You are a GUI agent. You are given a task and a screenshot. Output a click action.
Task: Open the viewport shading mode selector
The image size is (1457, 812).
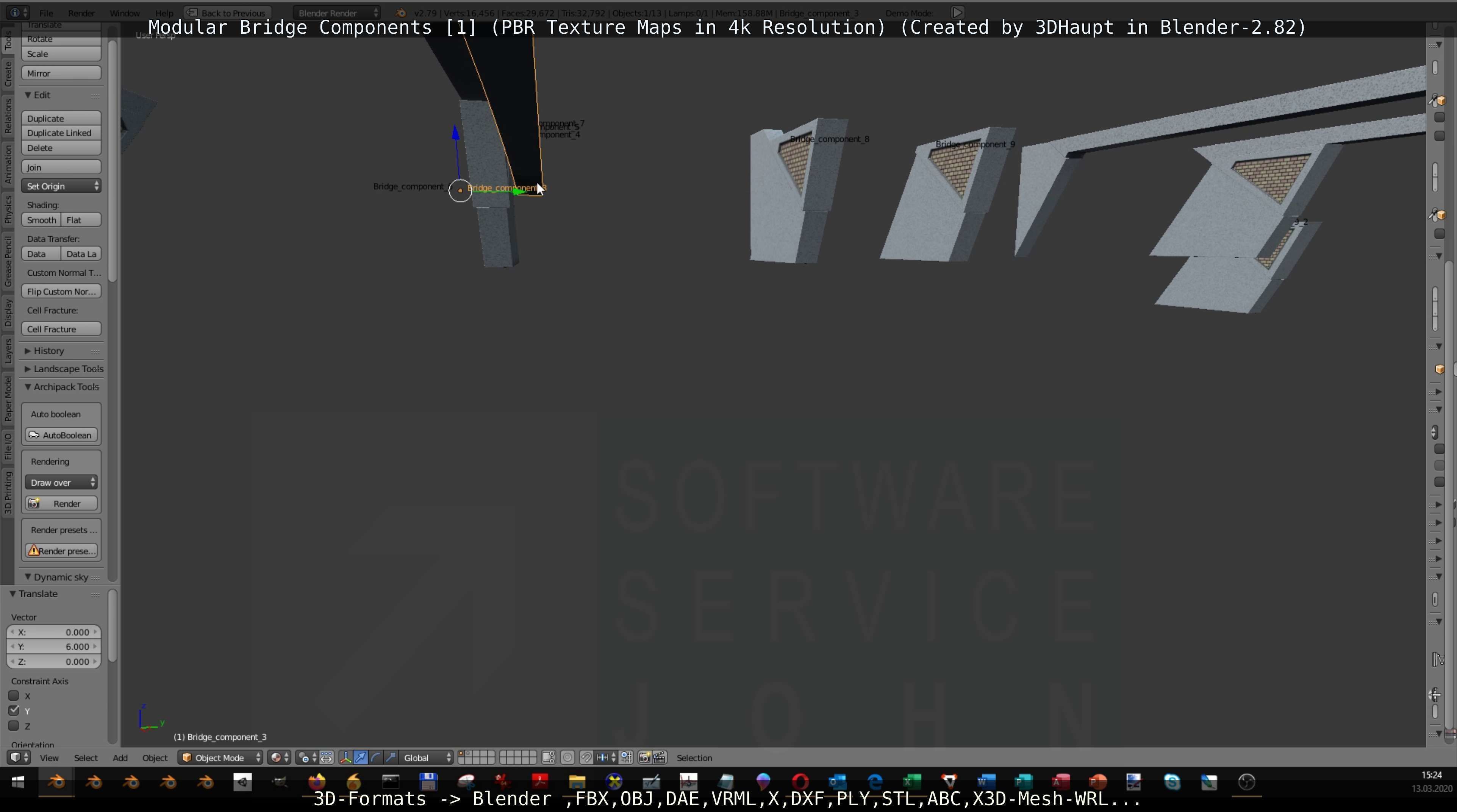pyautogui.click(x=279, y=758)
